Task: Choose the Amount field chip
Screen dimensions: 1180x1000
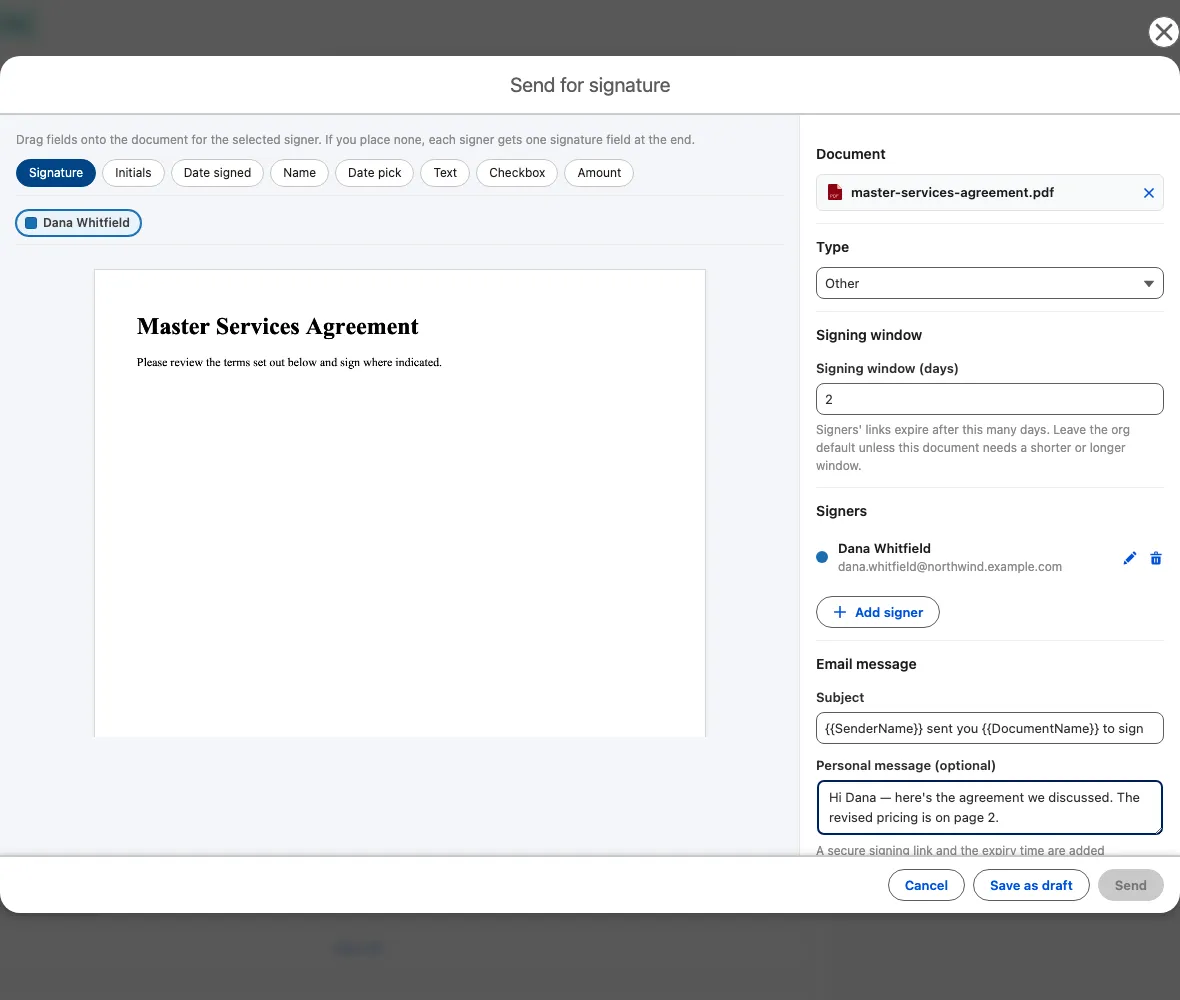Action: pos(599,172)
